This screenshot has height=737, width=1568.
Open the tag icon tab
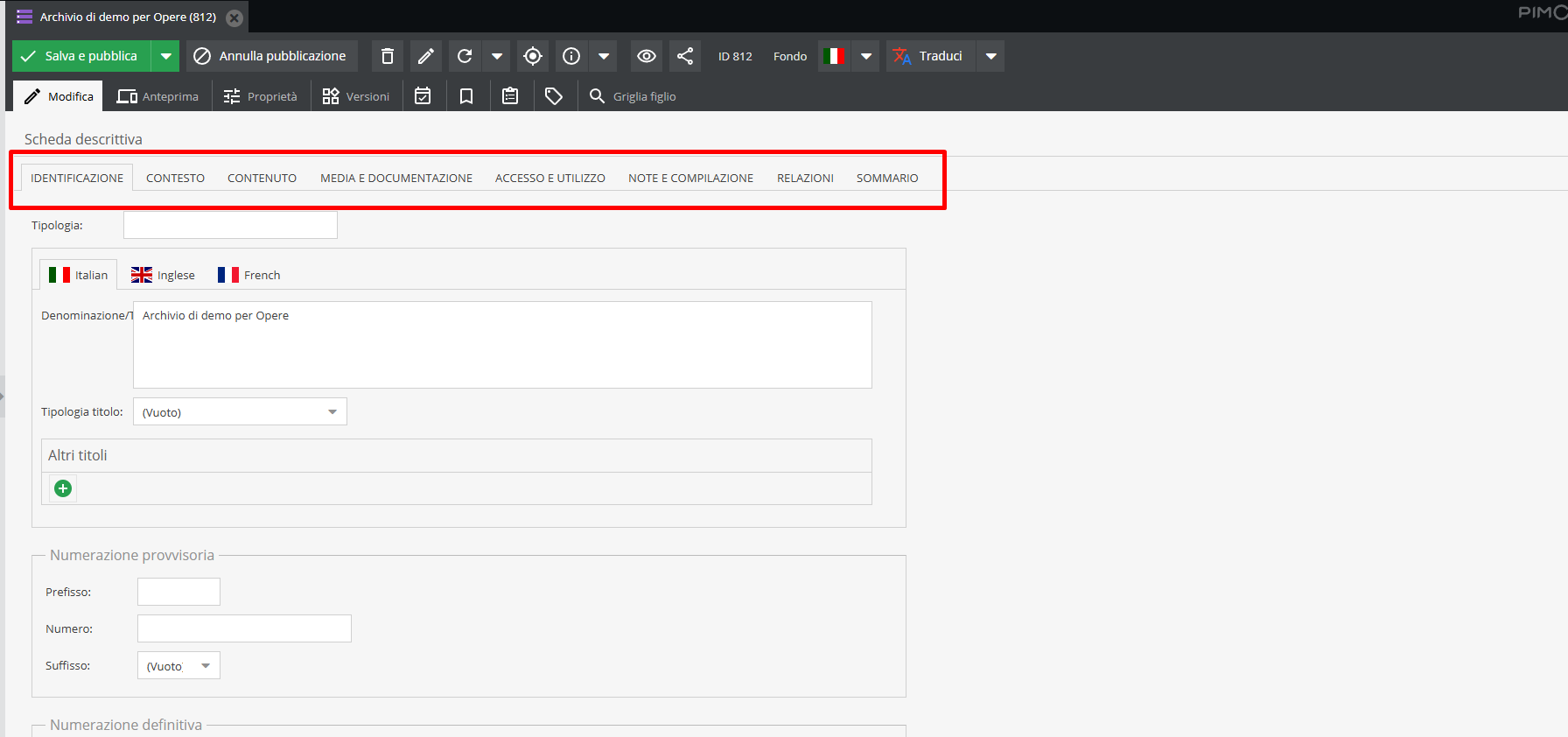pos(553,96)
